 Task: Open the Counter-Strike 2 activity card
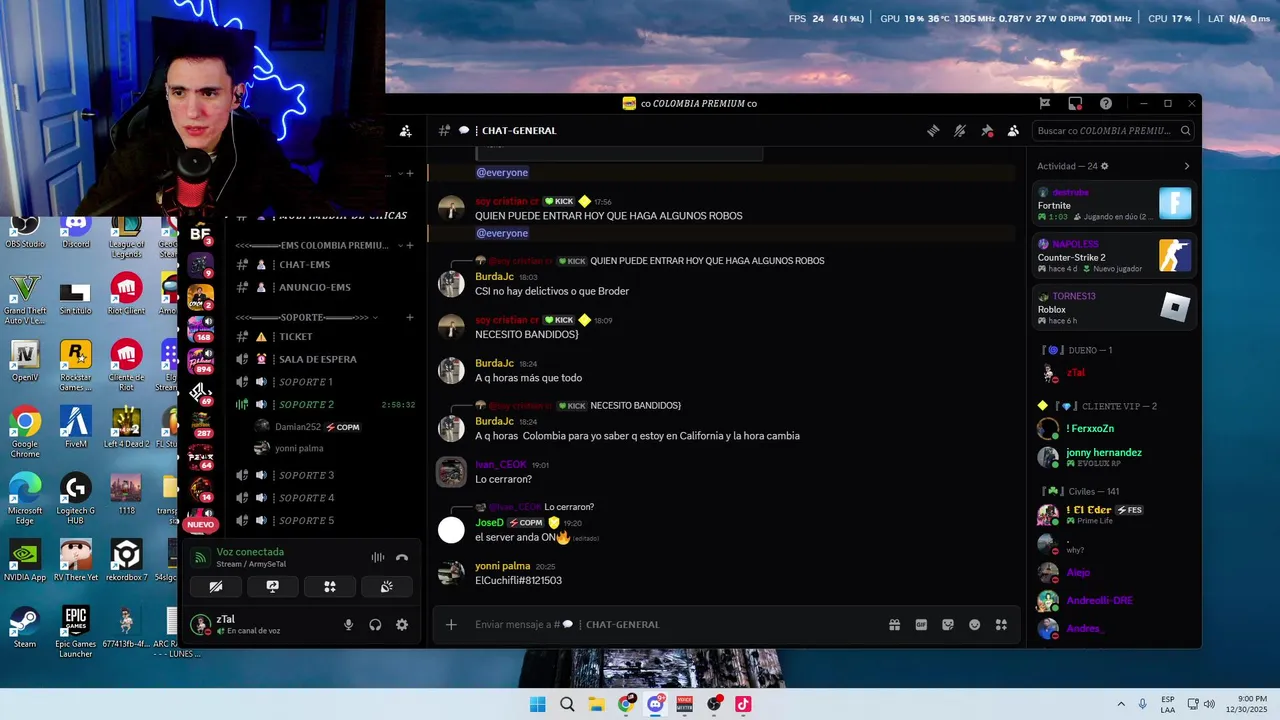pyautogui.click(x=1114, y=256)
